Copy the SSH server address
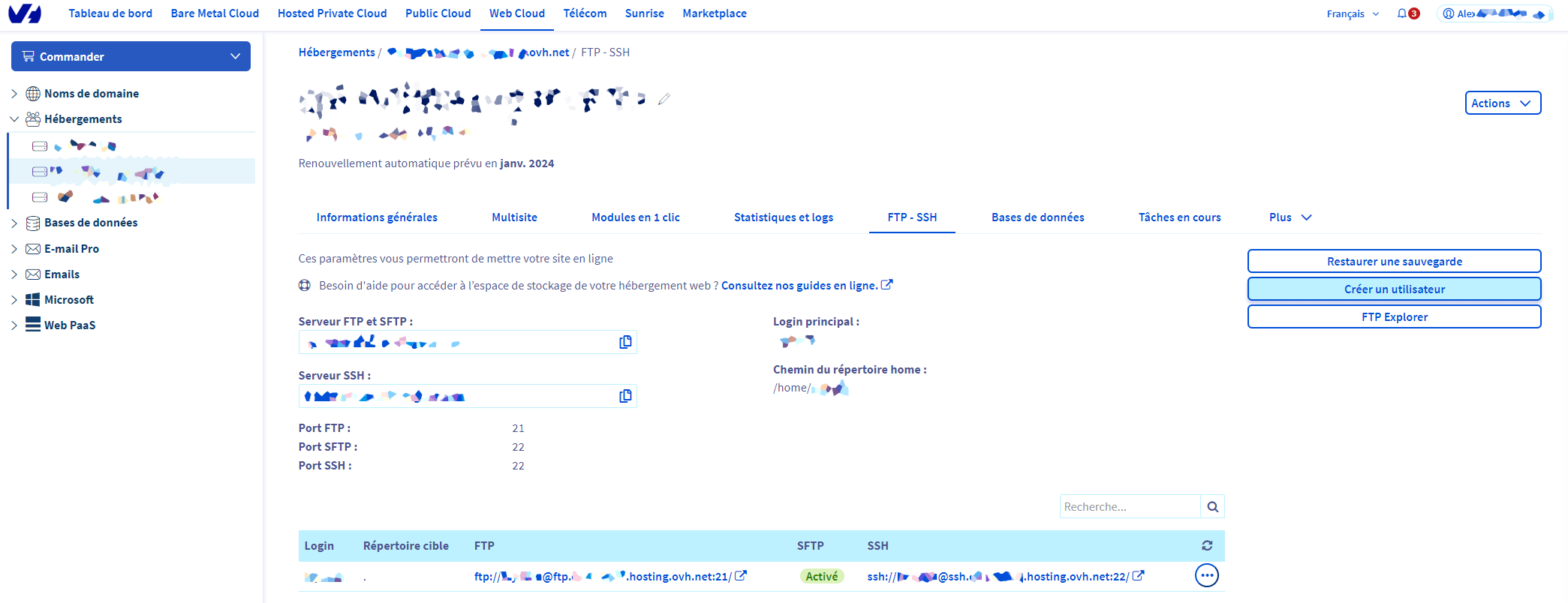The height and width of the screenshot is (603, 1568). pos(624,397)
